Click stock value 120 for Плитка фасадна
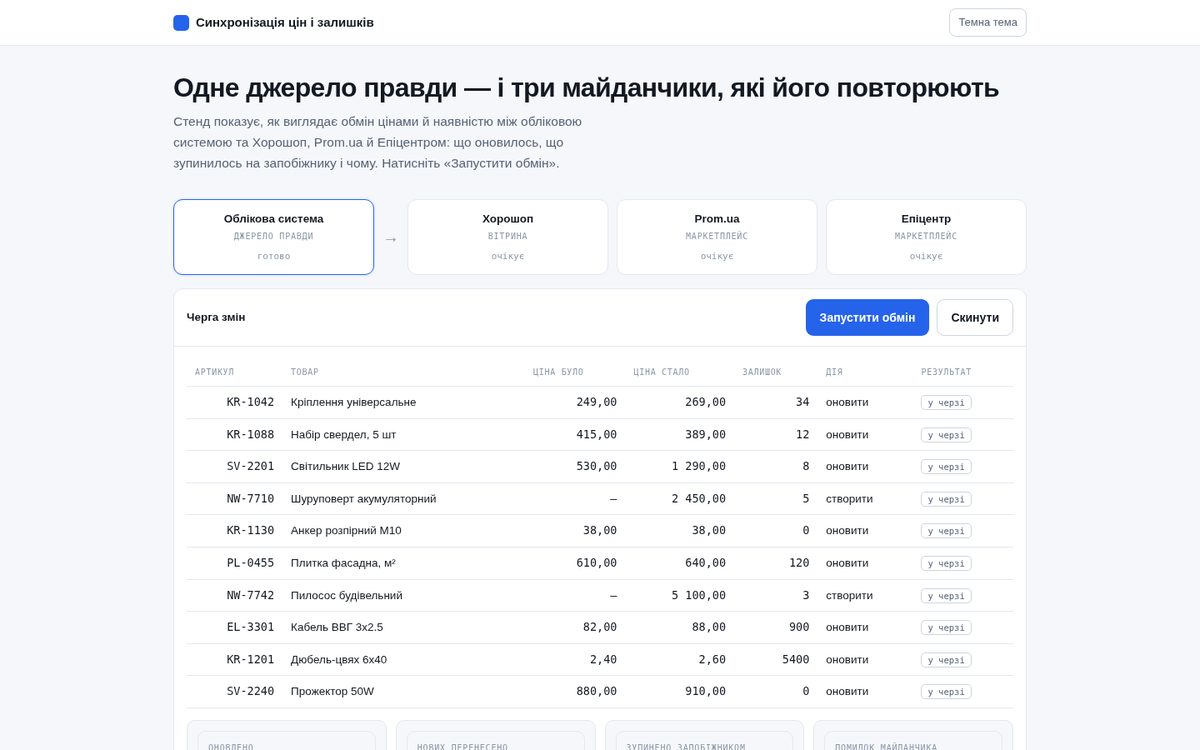This screenshot has height=750, width=1200. [x=799, y=563]
